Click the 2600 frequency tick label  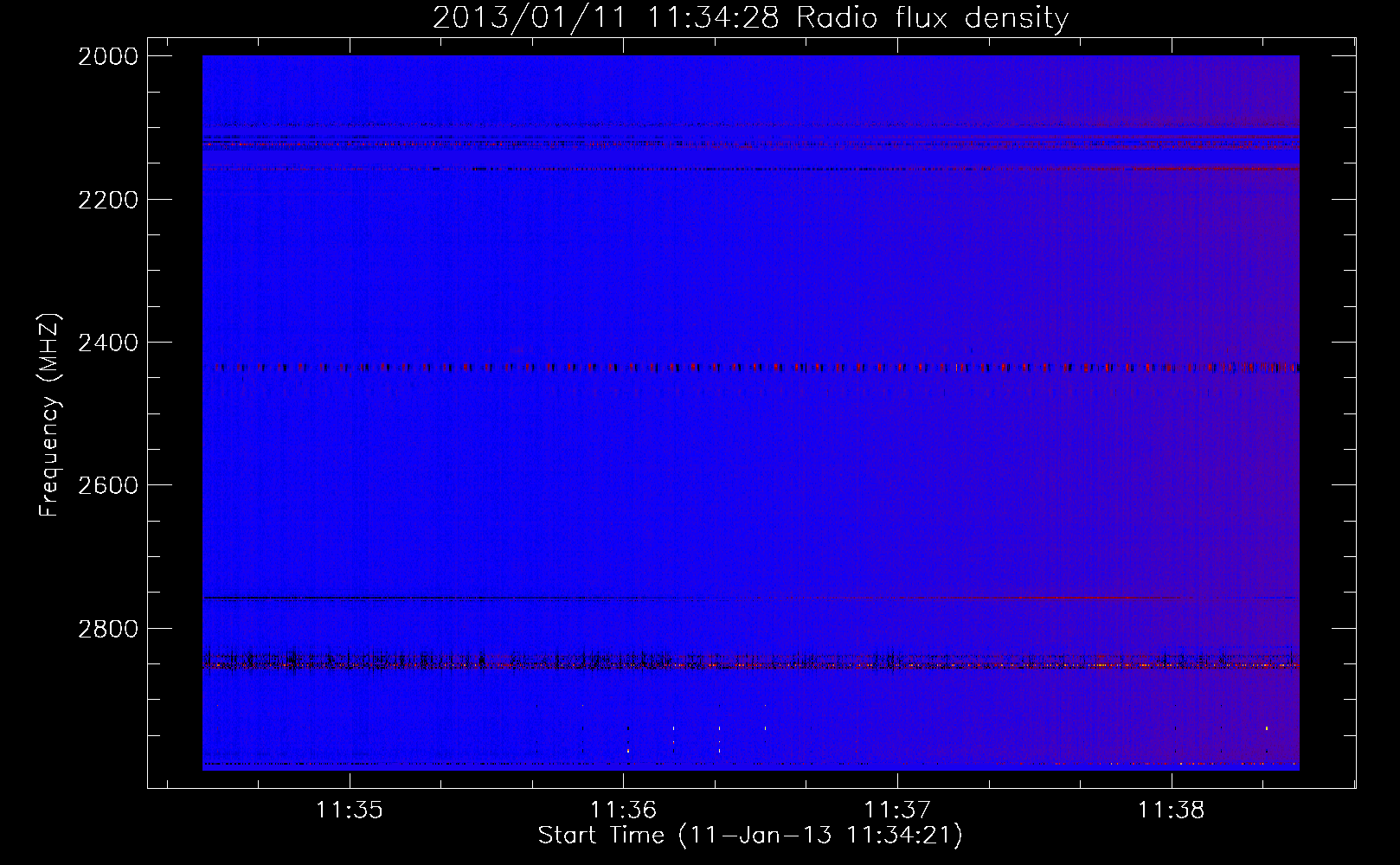pyautogui.click(x=108, y=485)
